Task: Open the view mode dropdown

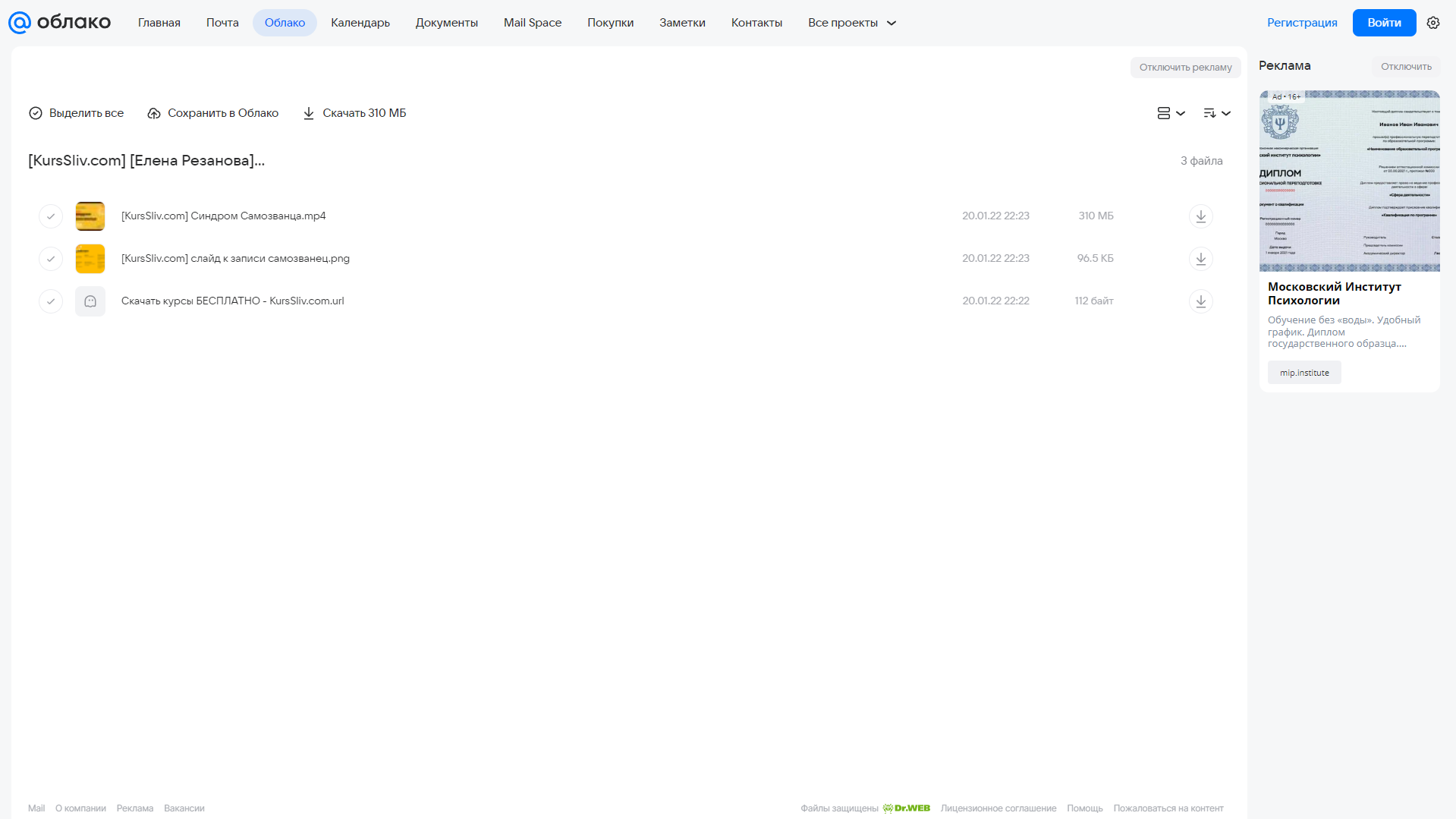Action: (1171, 113)
